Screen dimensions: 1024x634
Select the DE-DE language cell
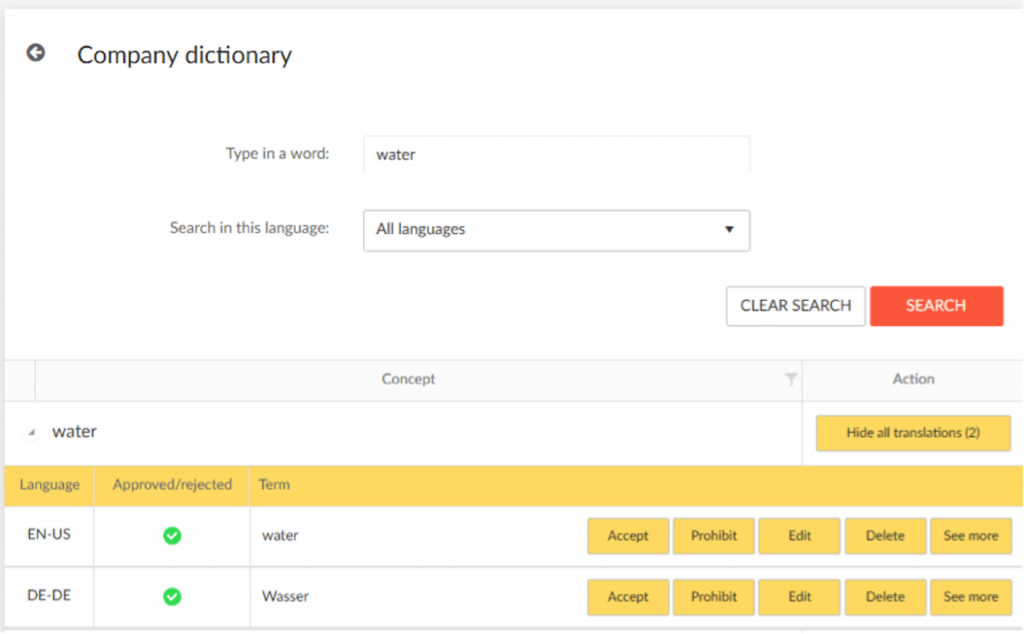pyautogui.click(x=49, y=595)
